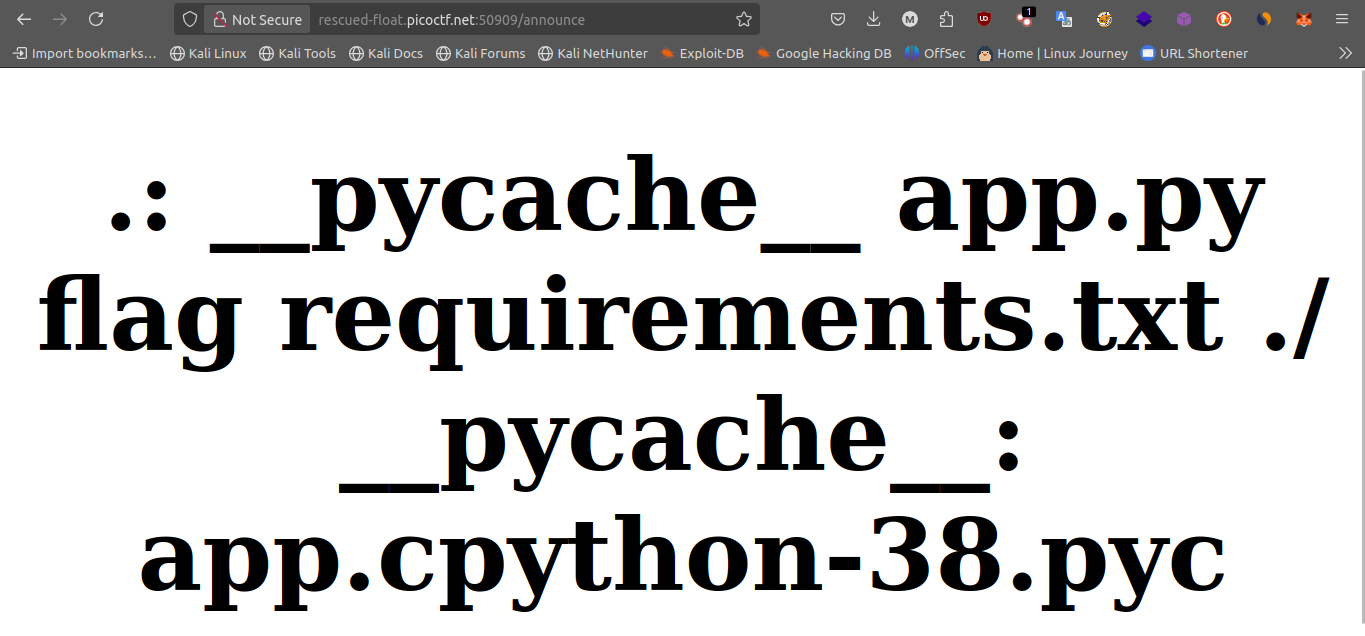1365x636 pixels.
Task: Bookmark this page with the star
Action: [744, 19]
